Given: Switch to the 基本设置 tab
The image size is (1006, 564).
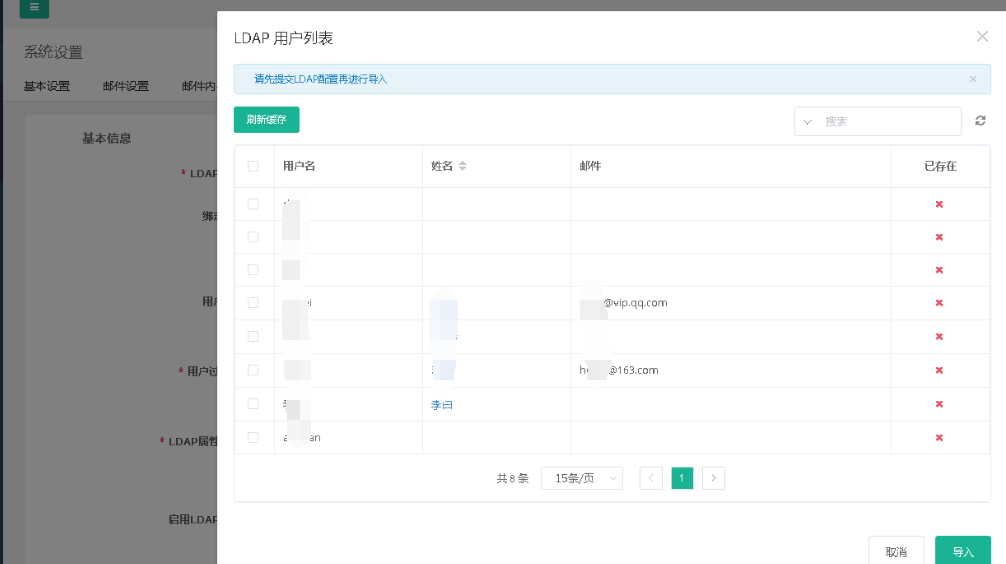Looking at the screenshot, I should [x=47, y=86].
